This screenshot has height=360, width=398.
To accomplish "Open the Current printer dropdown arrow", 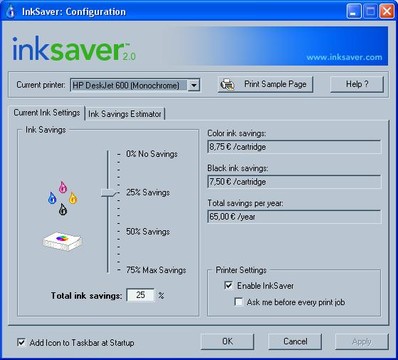I will coord(193,85).
